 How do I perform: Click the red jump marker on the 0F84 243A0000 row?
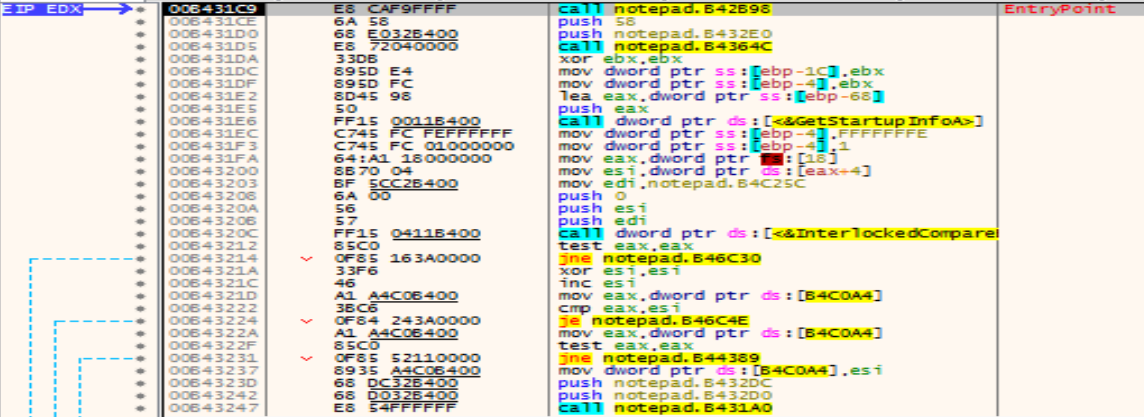point(306,320)
